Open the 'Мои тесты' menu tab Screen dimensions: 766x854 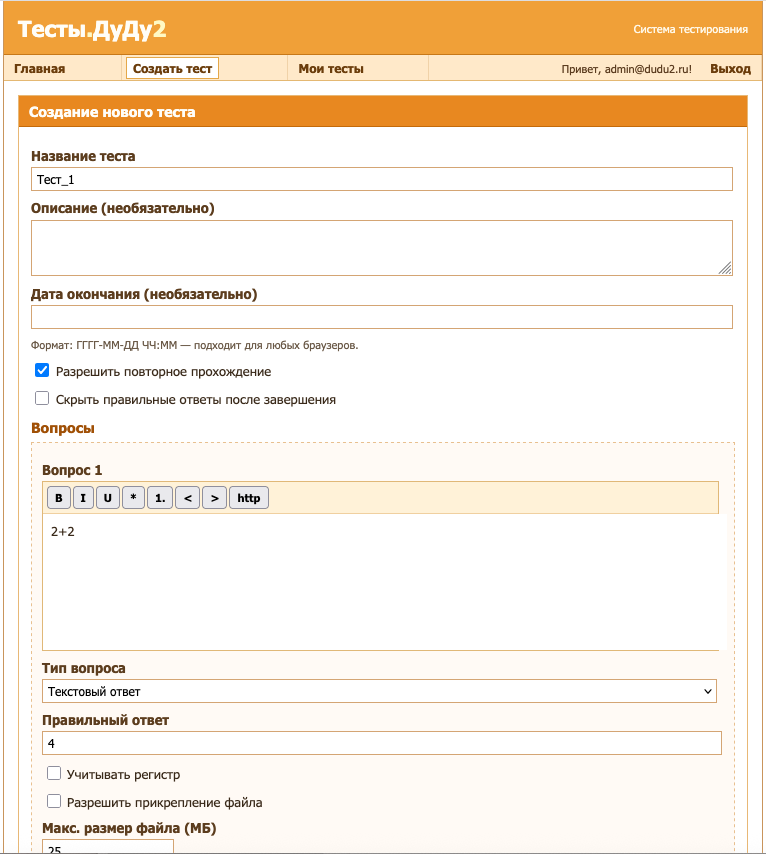331,69
